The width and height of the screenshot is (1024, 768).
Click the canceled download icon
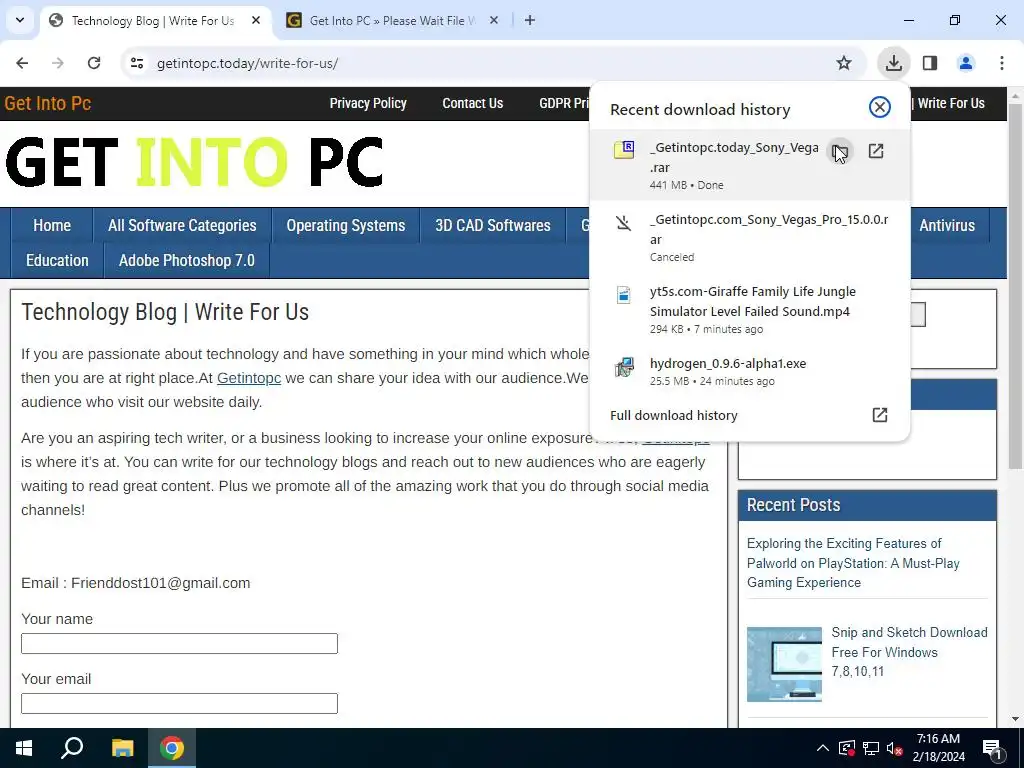624,223
